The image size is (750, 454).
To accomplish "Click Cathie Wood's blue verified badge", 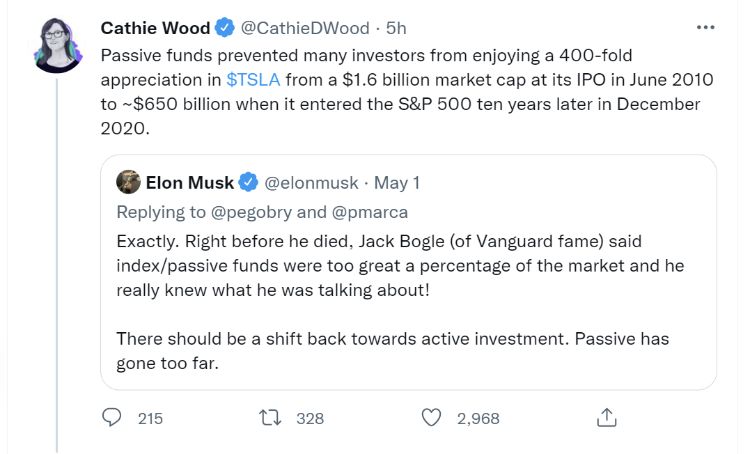I will click(x=224, y=28).
